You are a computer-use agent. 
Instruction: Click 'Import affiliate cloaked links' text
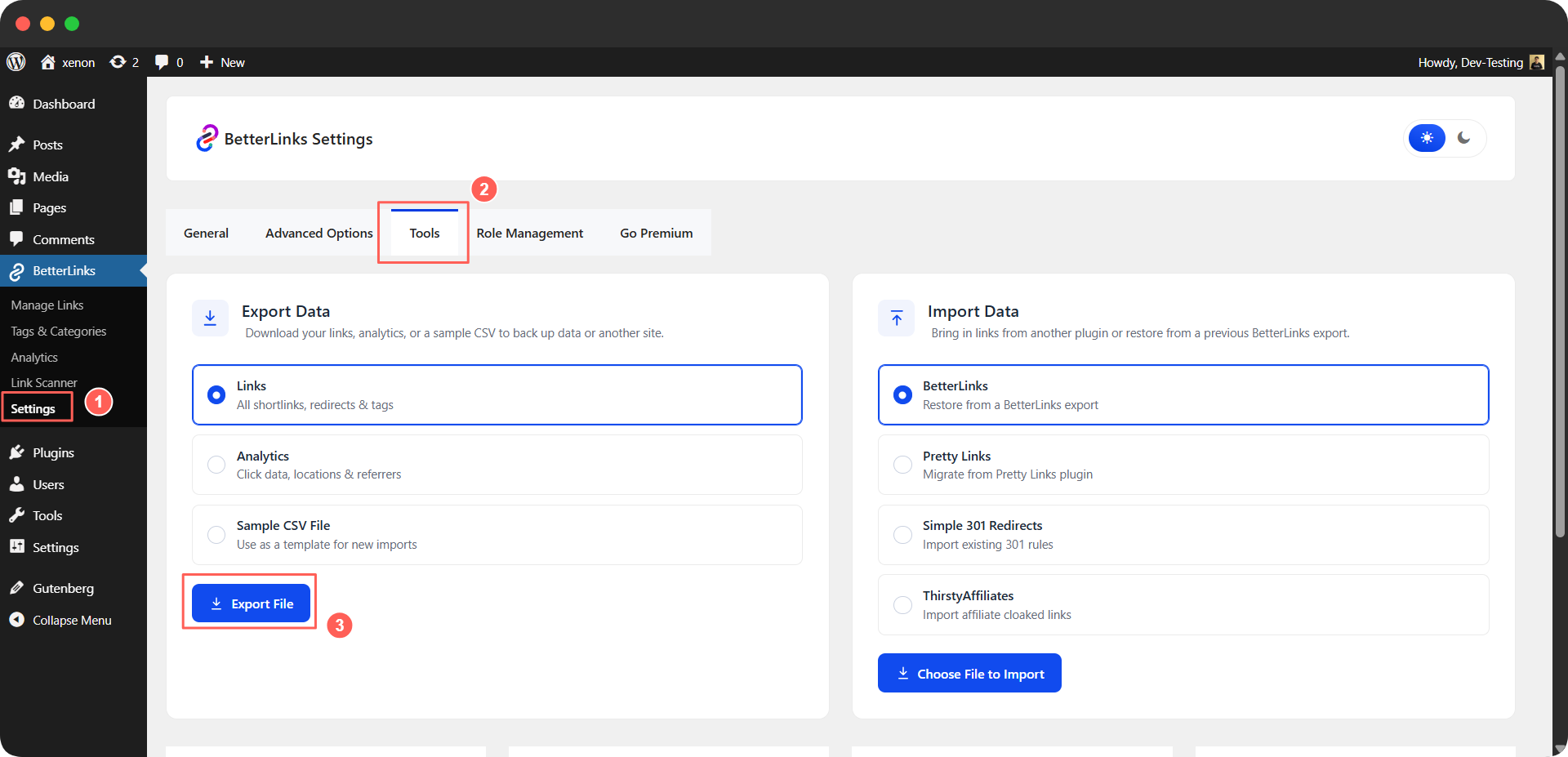click(997, 615)
